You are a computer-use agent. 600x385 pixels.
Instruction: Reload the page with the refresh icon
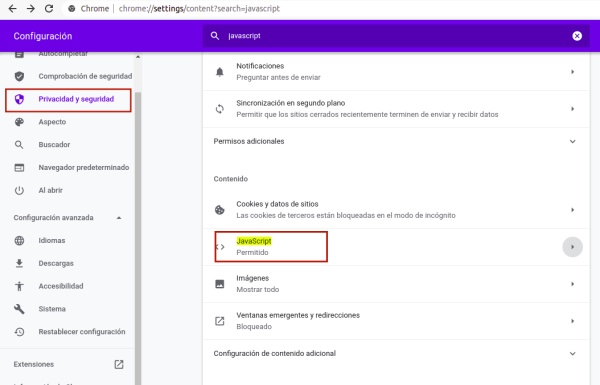click(49, 8)
